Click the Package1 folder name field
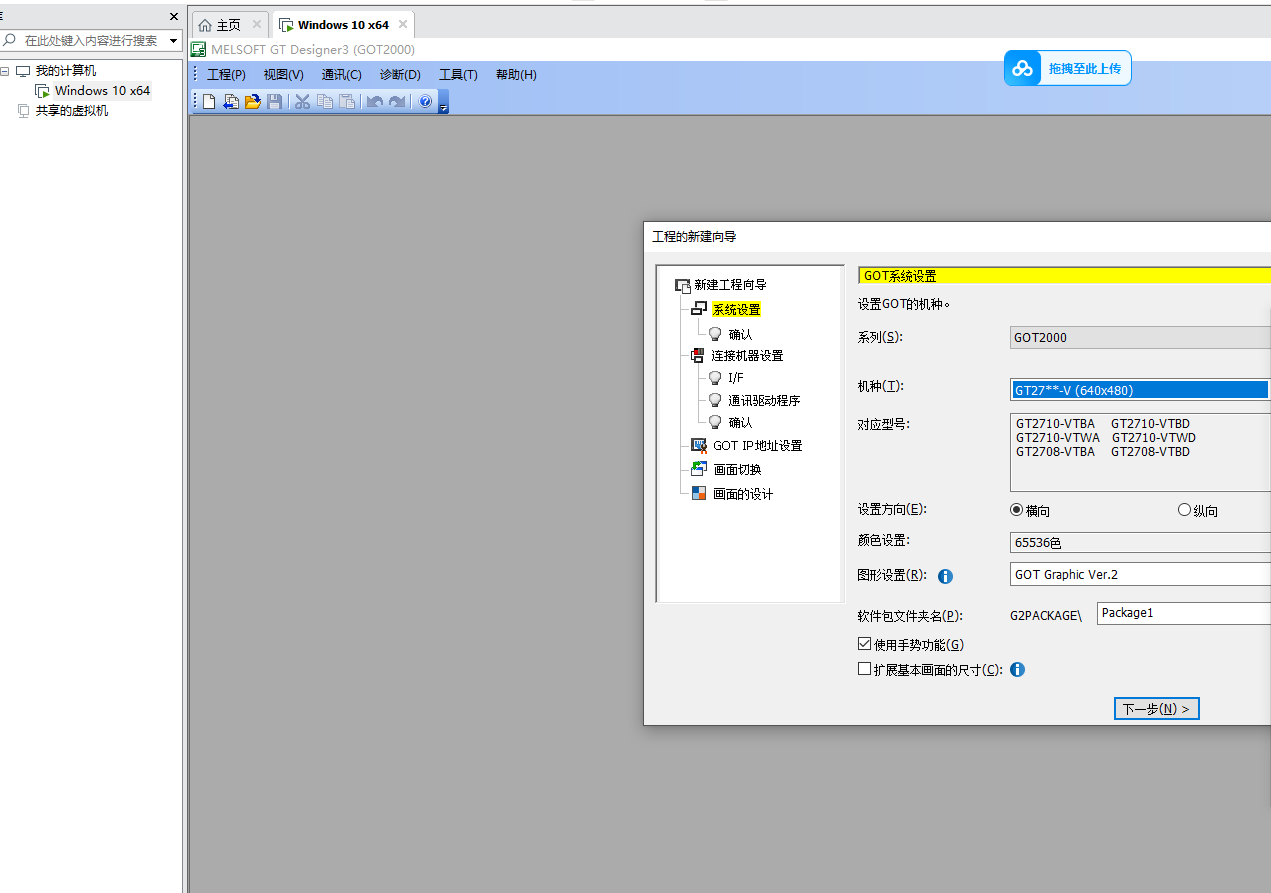This screenshot has width=1271, height=893. point(1184,613)
